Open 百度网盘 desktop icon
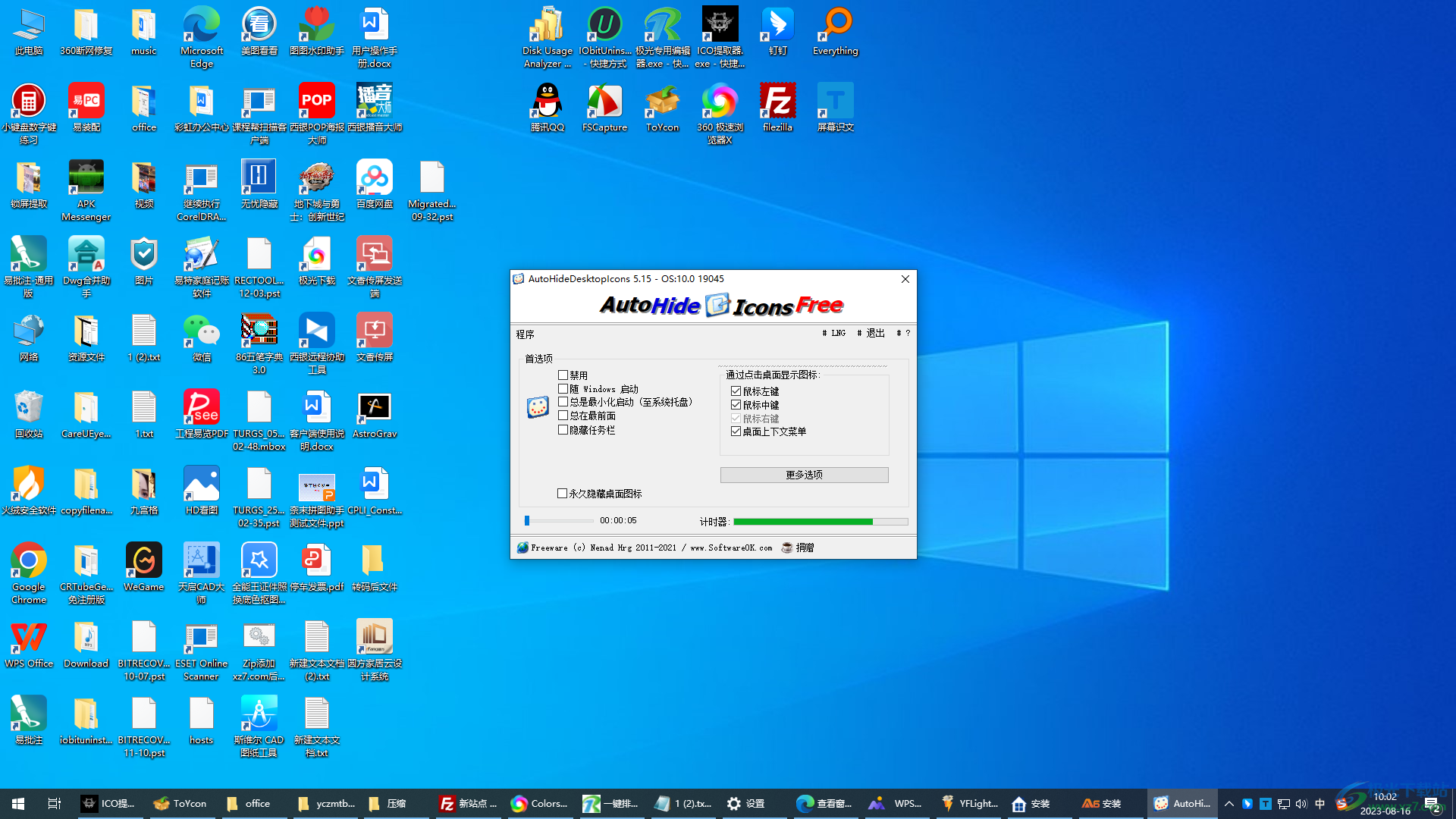The height and width of the screenshot is (819, 1456). 375,184
